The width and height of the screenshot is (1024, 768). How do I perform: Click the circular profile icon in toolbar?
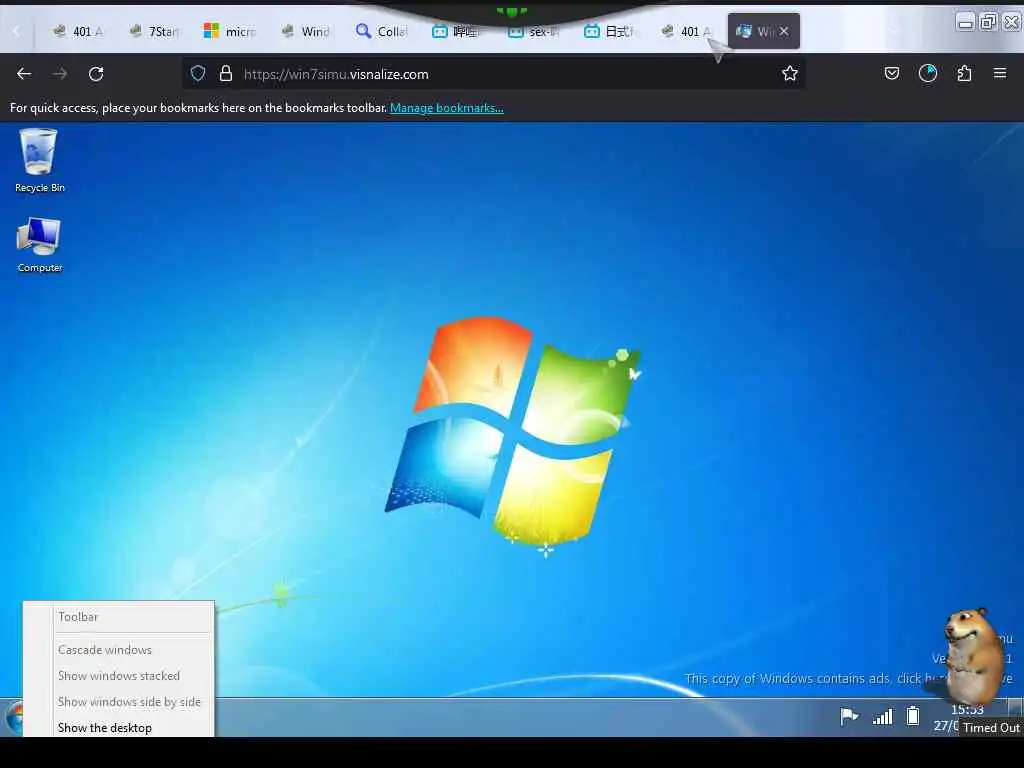click(928, 74)
